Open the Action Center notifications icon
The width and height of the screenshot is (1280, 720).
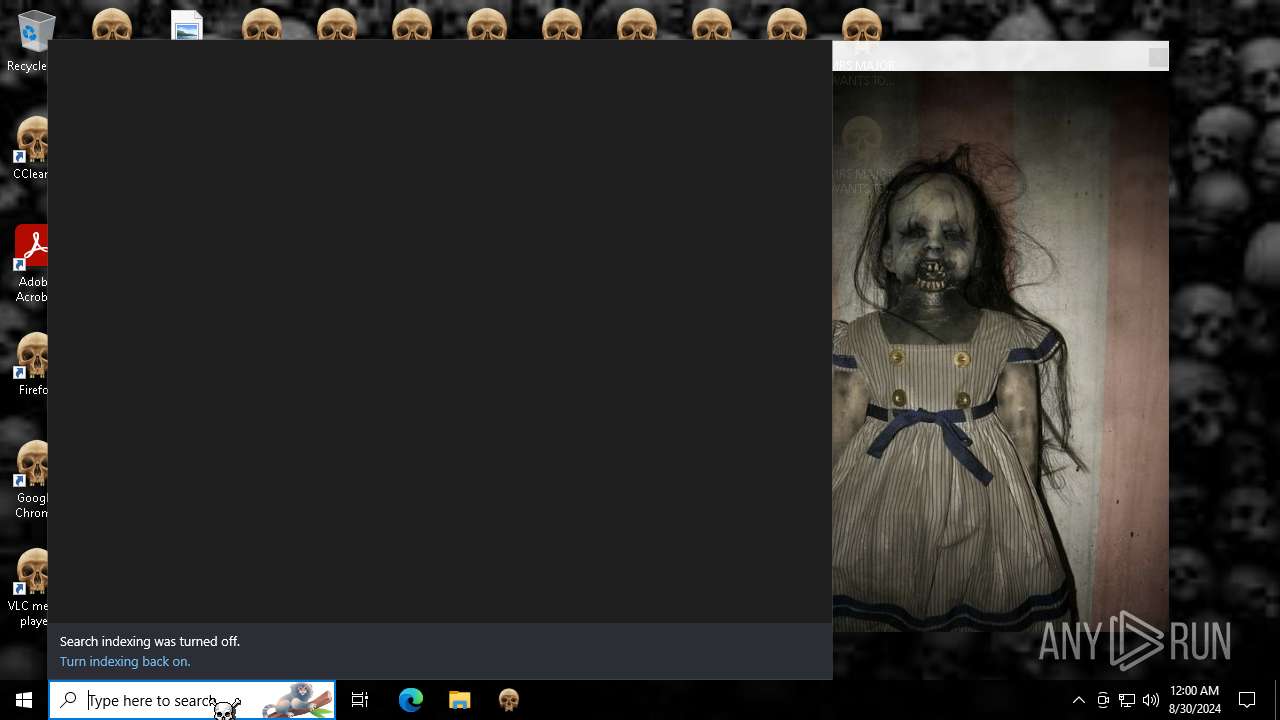[1247, 700]
